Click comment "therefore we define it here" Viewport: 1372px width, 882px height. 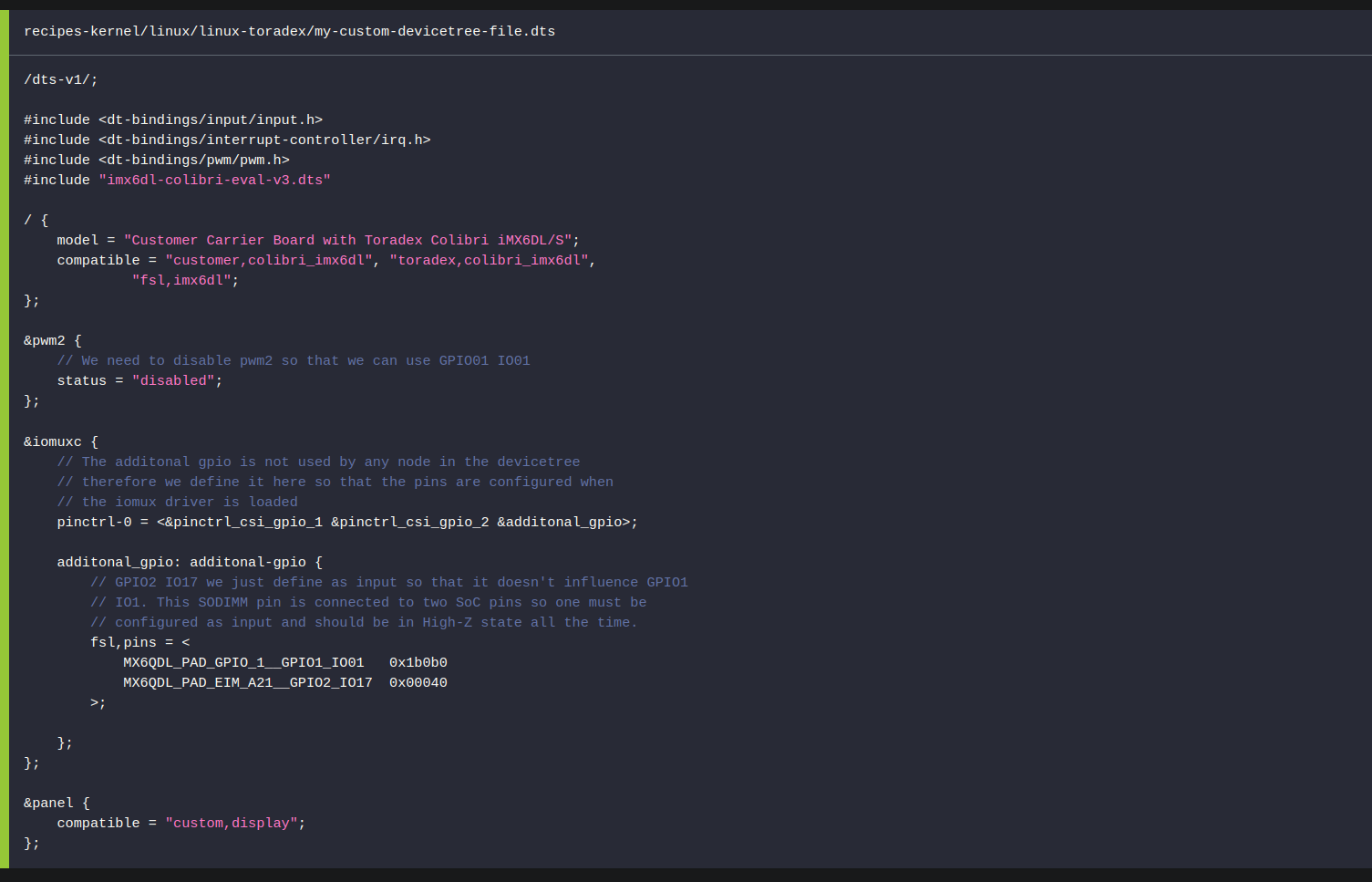[335, 483]
